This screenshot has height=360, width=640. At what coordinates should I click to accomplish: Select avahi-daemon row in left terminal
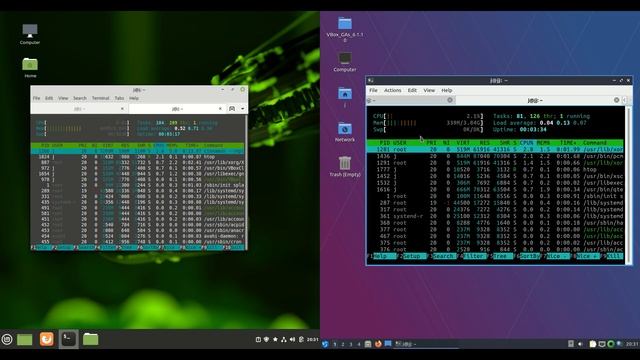coord(138,236)
